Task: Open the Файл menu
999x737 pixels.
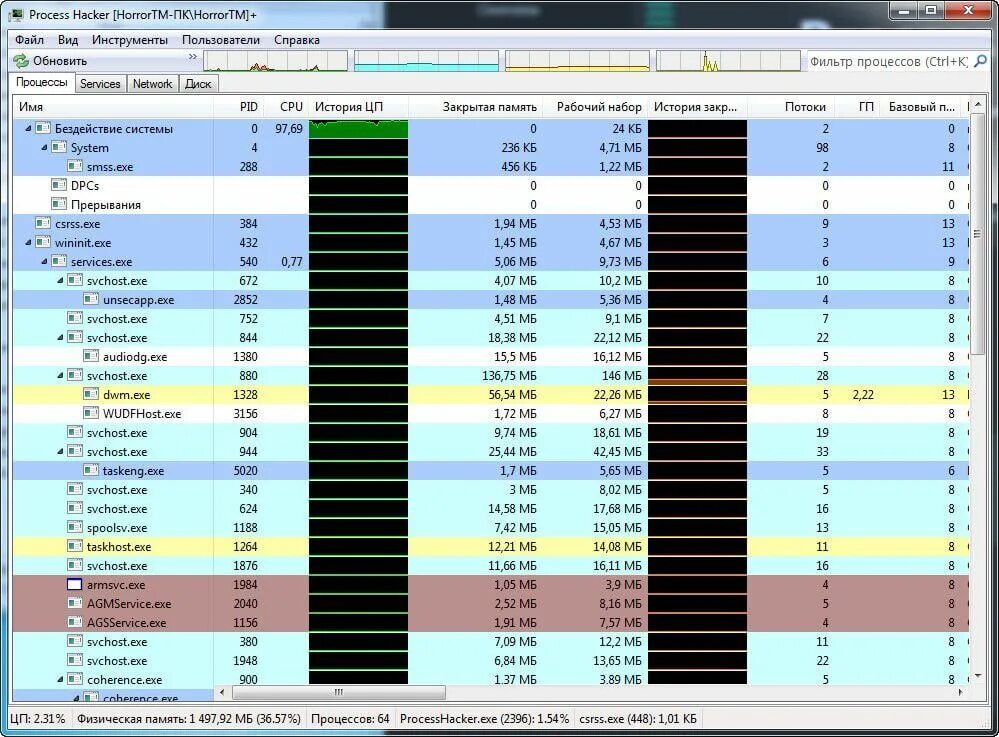Action: pos(29,39)
